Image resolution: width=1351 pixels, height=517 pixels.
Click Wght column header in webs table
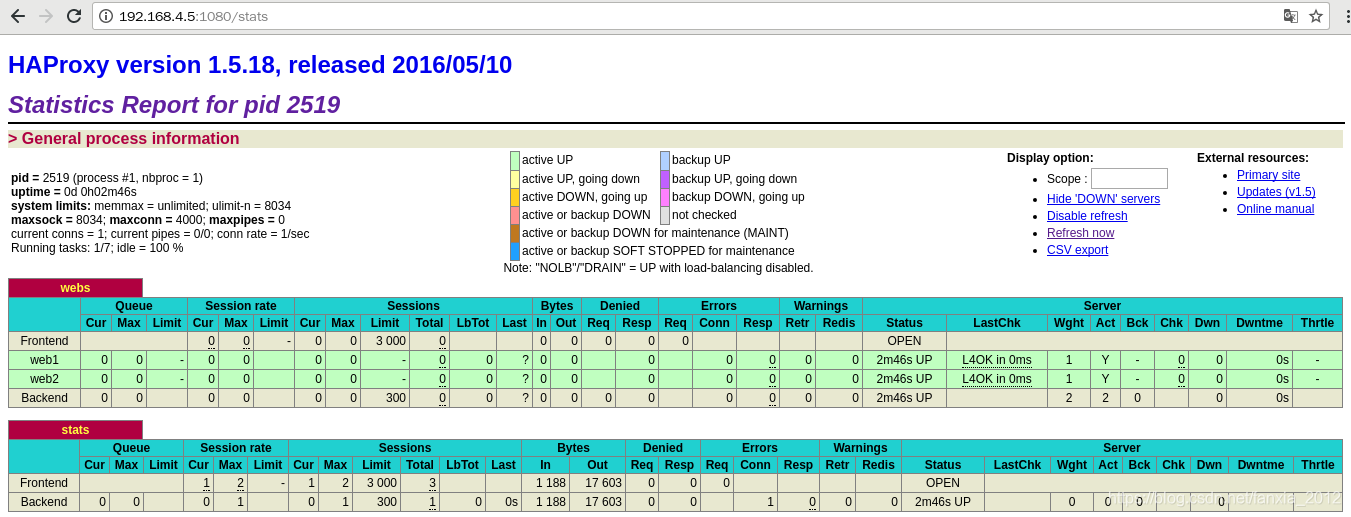(x=1069, y=323)
